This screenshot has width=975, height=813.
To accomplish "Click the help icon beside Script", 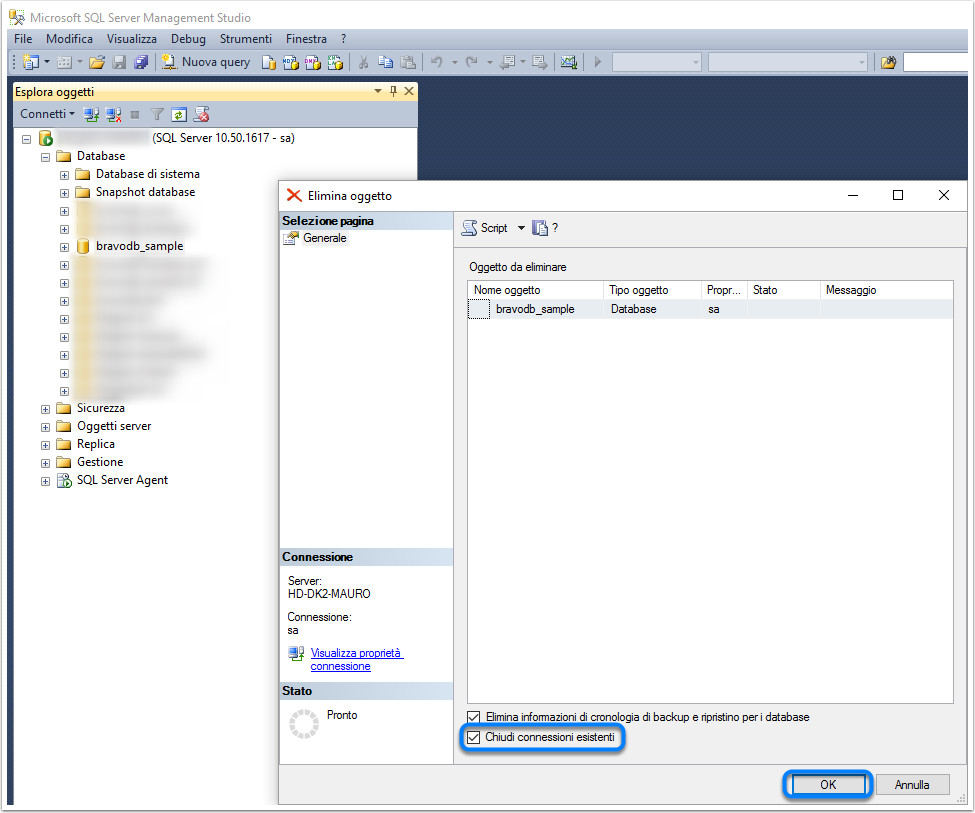I will (555, 228).
